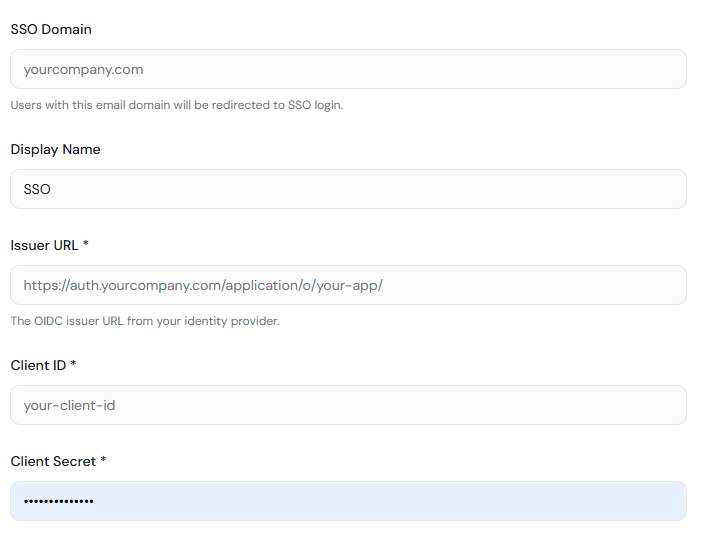Click the SSO login redirect helper text
This screenshot has width=702, height=546.
coord(177,105)
